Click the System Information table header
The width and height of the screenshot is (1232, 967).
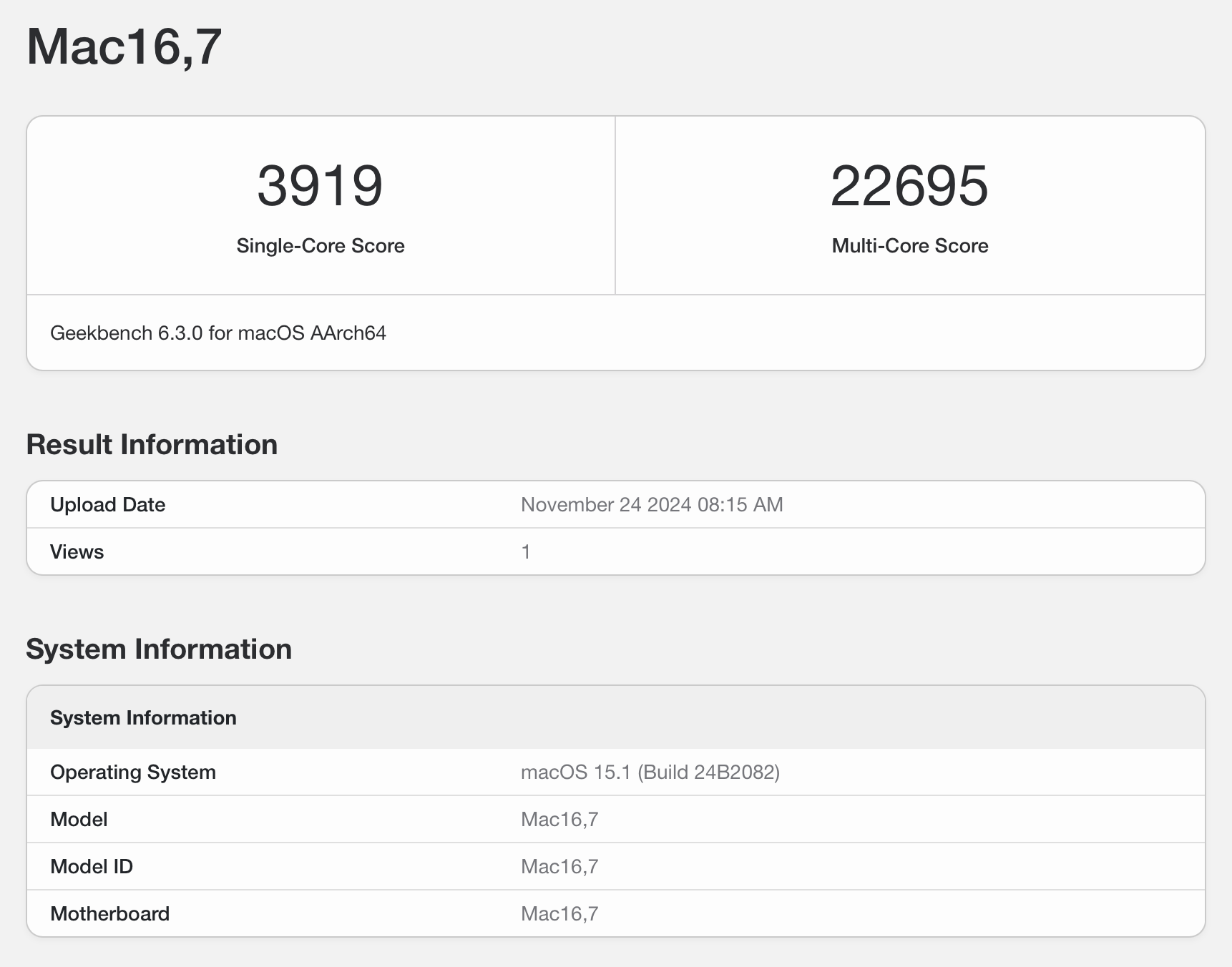tap(143, 717)
